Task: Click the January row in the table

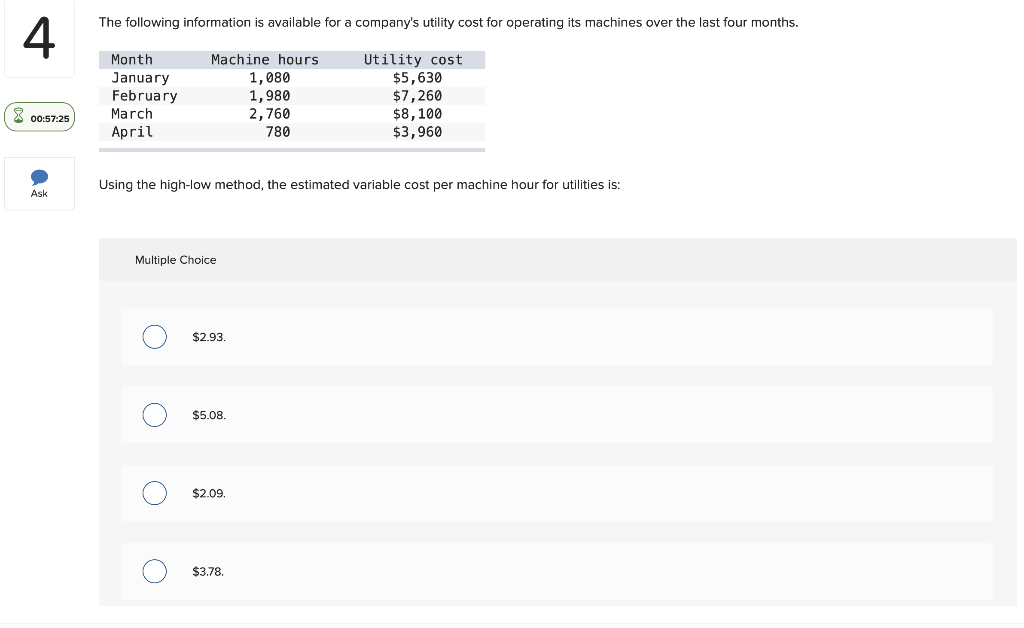Action: pos(292,78)
